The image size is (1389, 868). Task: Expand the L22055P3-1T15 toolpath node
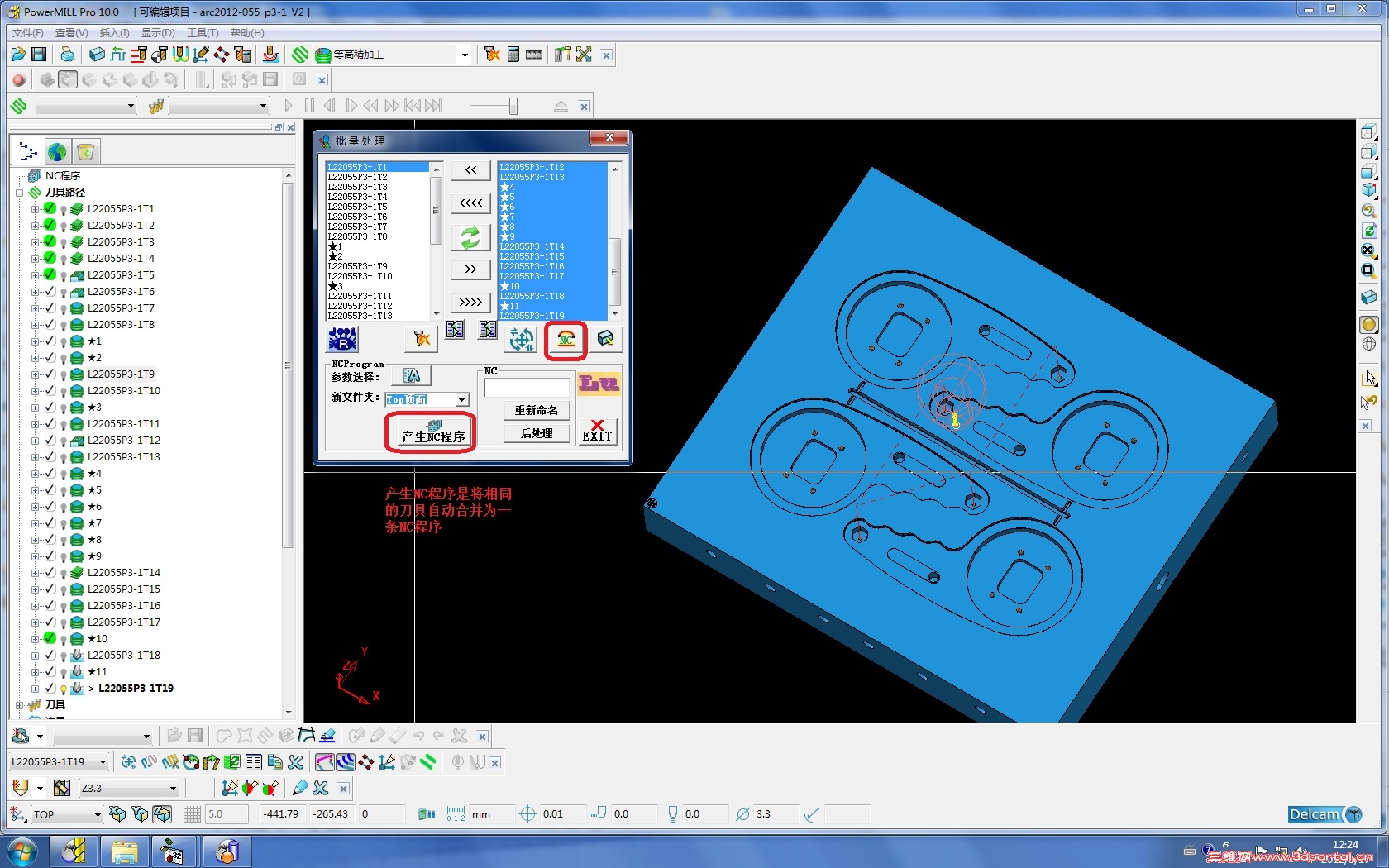coord(35,589)
